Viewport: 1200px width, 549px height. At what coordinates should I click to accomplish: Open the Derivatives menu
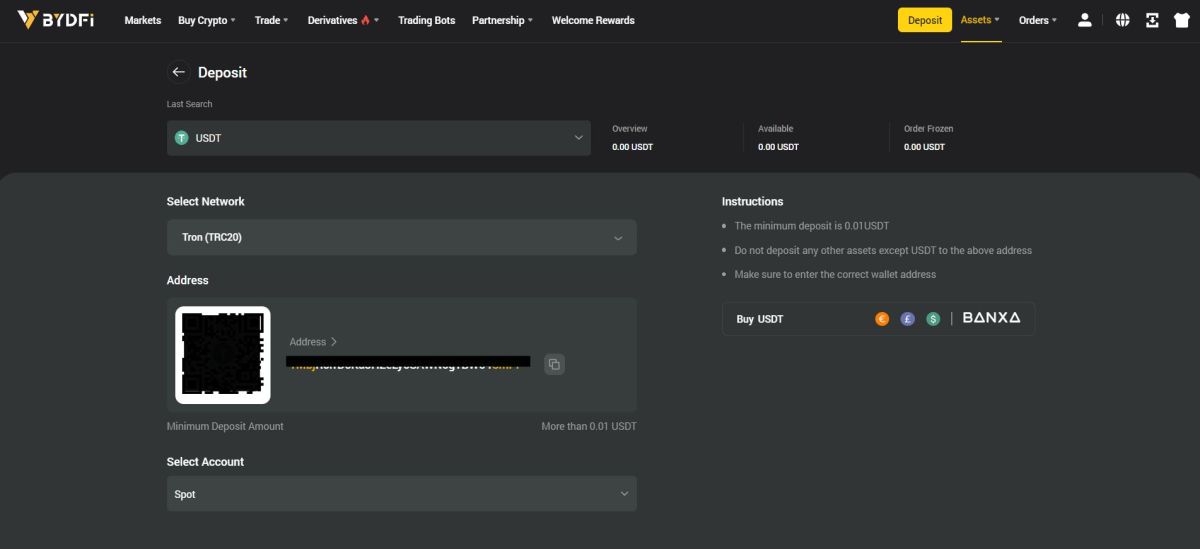[342, 20]
